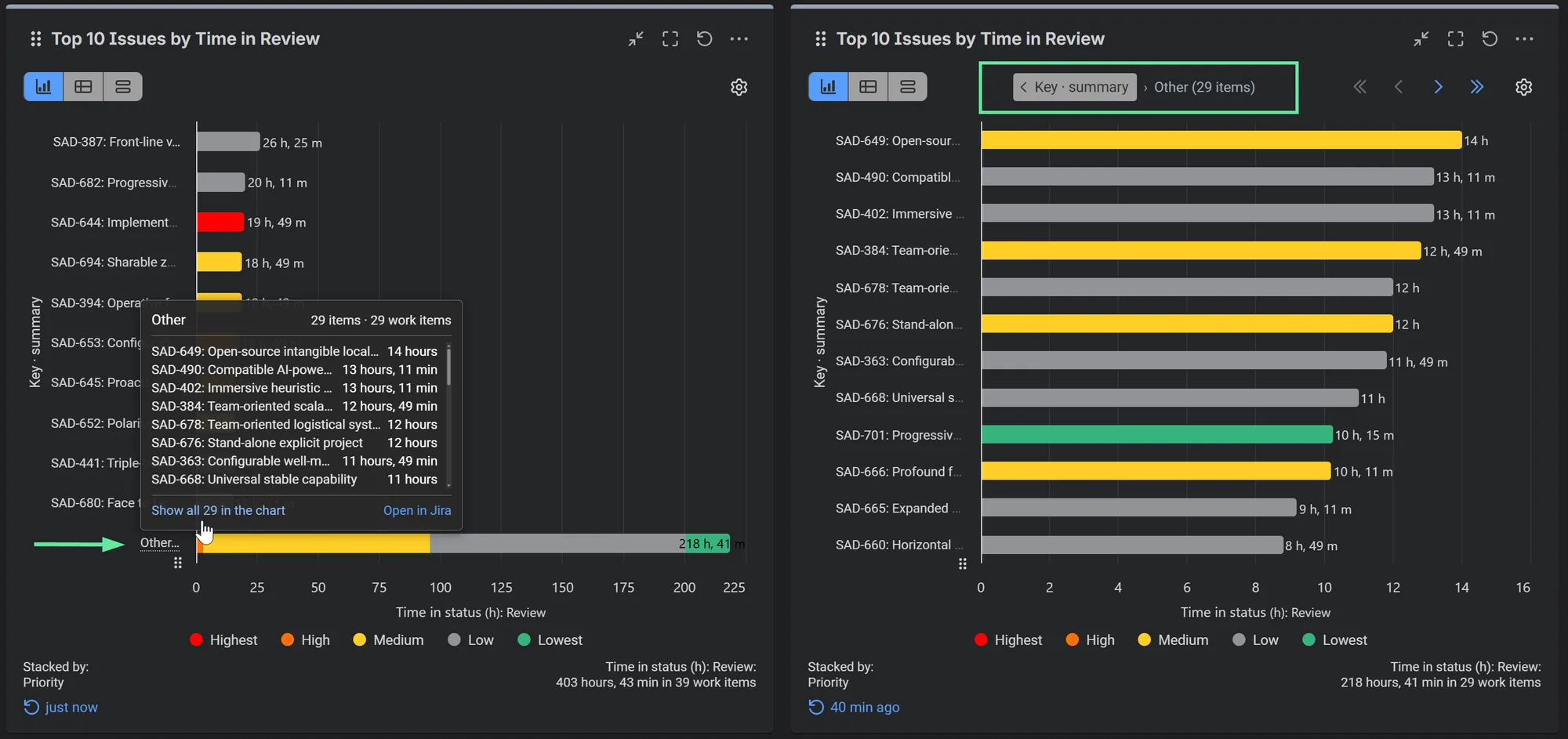The width and height of the screenshot is (1568, 739).
Task: Click SAD-694: Sharable z... label
Action: click(114, 263)
